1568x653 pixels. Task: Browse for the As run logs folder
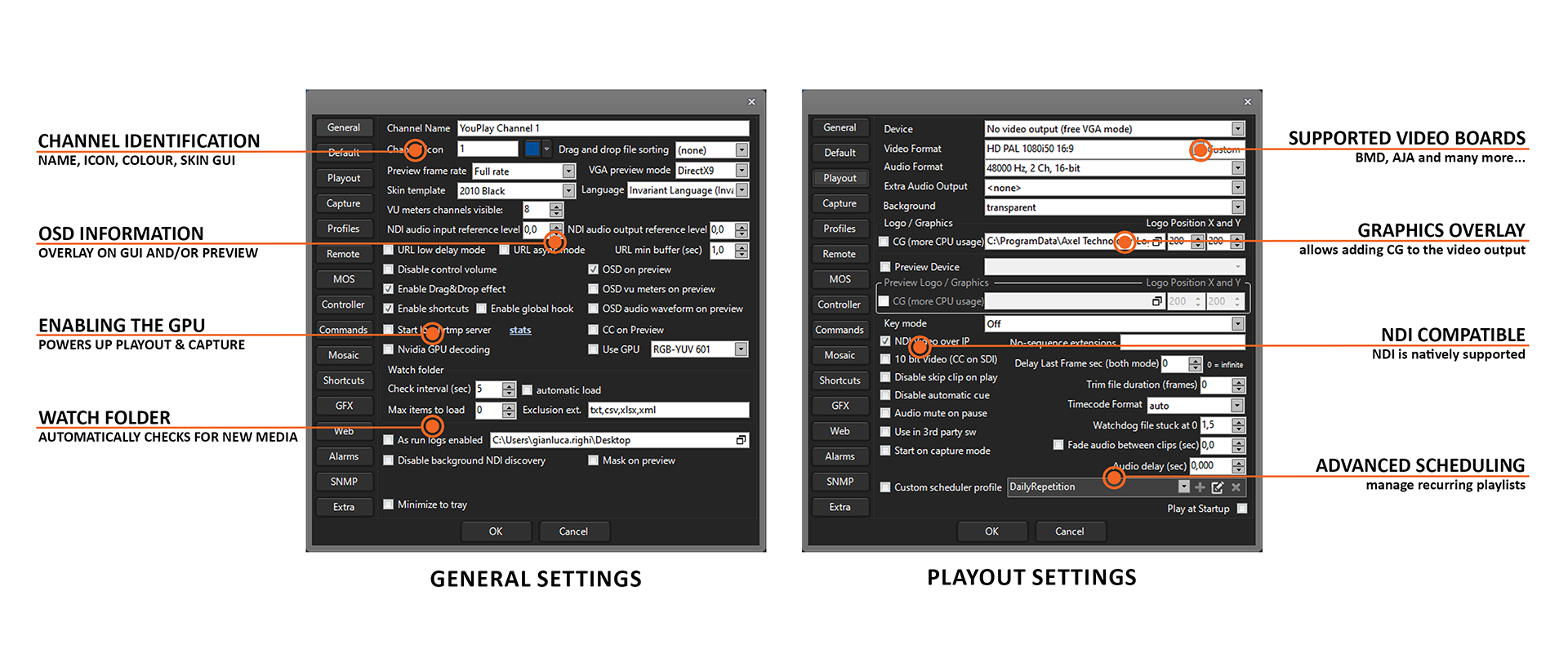(x=741, y=440)
